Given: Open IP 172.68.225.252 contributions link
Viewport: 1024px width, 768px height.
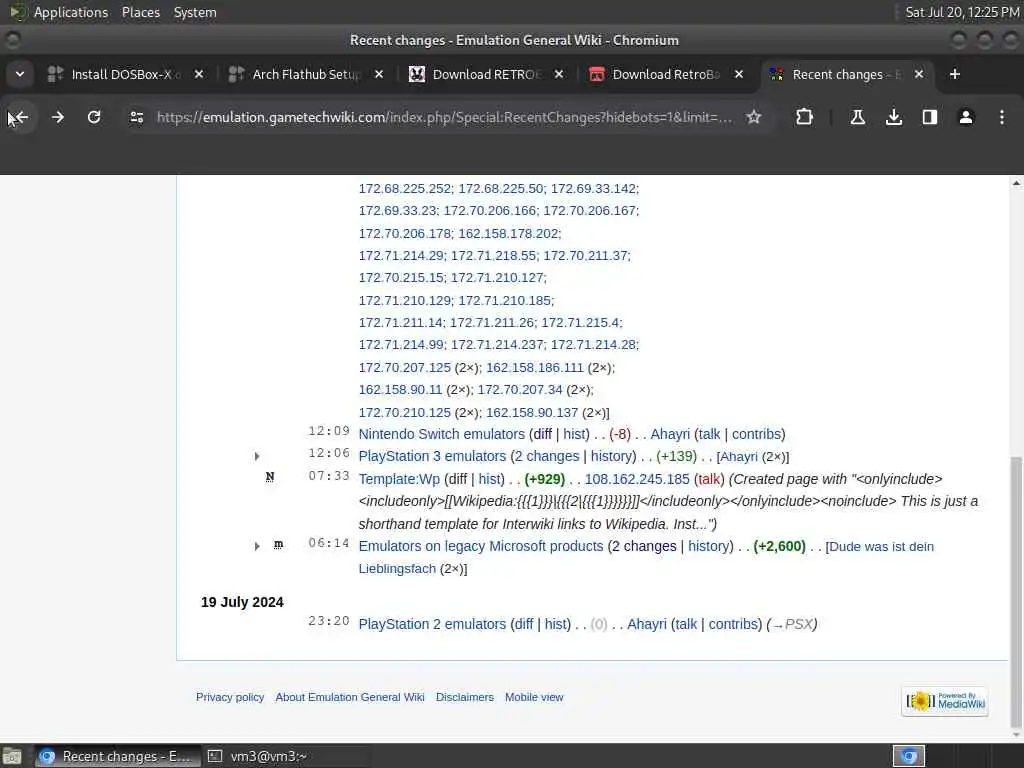Looking at the screenshot, I should (x=404, y=189).
